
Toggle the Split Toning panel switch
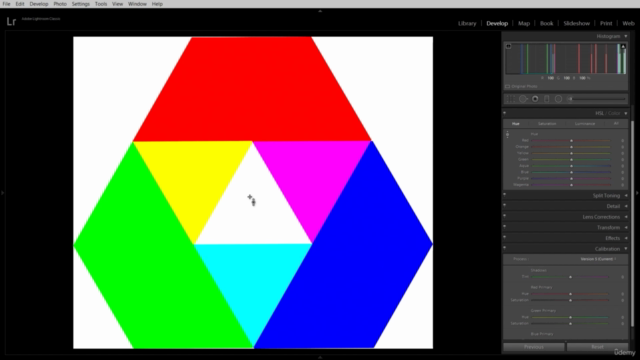click(x=505, y=195)
